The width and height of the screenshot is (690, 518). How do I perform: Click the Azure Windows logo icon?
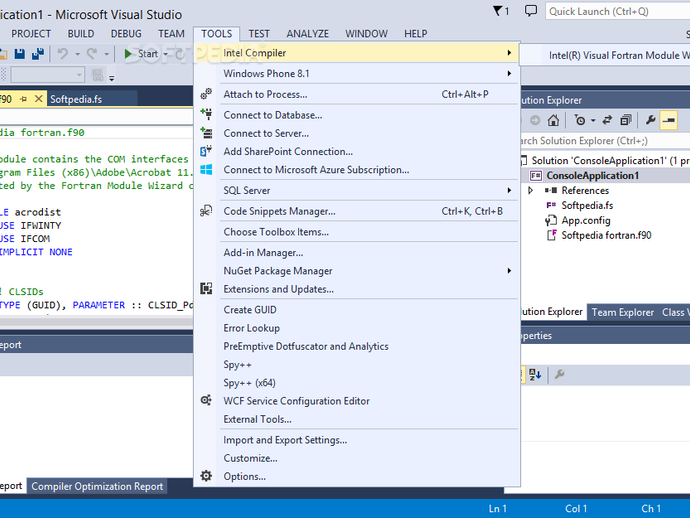tap(206, 169)
